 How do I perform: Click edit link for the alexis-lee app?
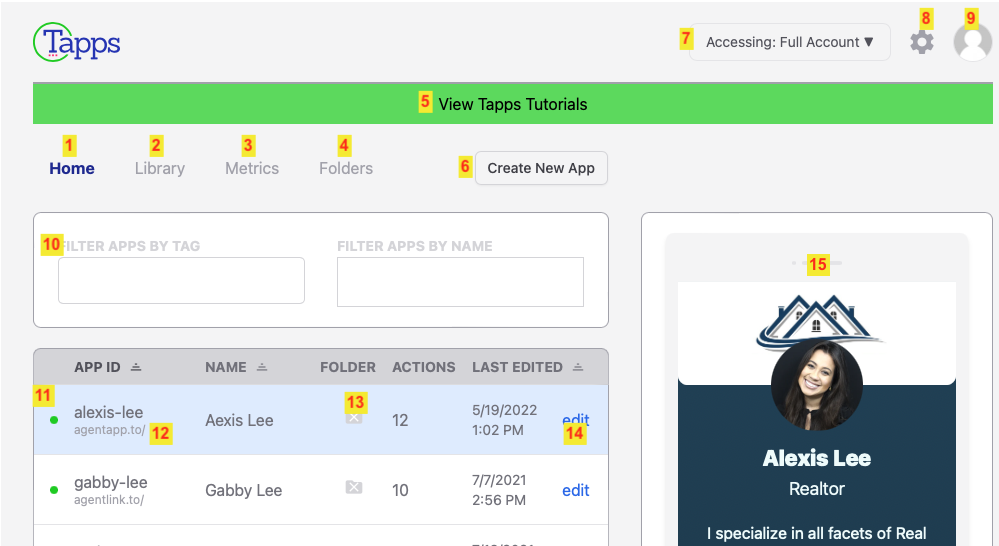(575, 420)
